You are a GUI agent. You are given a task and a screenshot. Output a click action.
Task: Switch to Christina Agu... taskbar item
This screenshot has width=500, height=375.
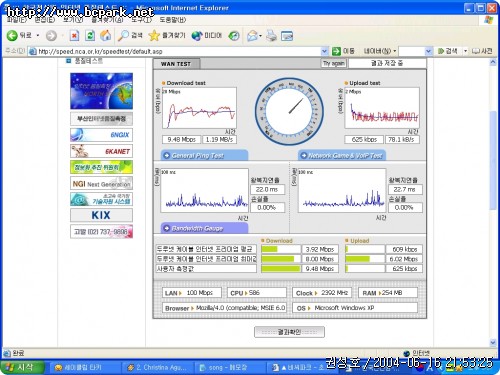click(157, 367)
